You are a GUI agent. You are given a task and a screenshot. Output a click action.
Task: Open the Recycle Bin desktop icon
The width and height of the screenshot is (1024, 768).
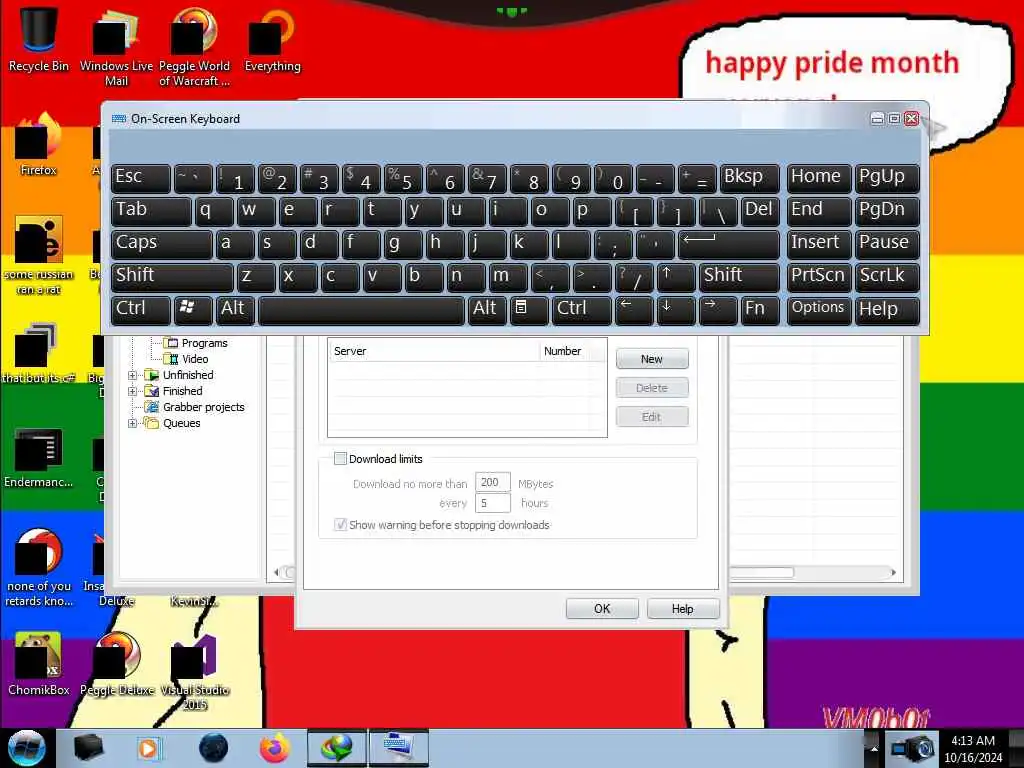pyautogui.click(x=38, y=39)
